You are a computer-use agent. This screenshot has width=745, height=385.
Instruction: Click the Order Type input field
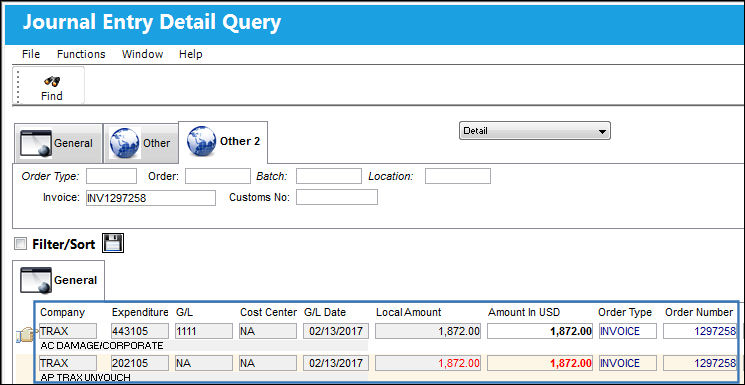(x=111, y=176)
